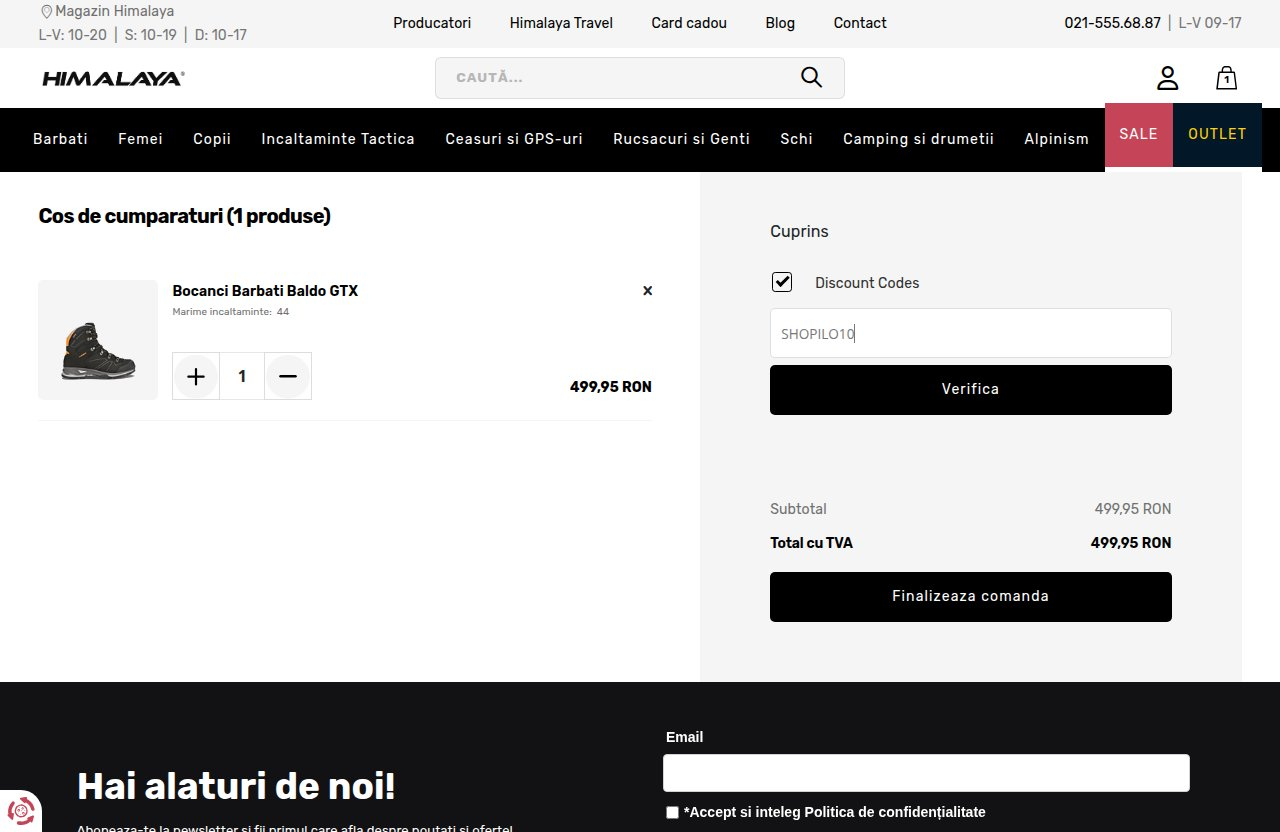Uncheck the Discount Codes checkbox
1280x832 pixels.
tap(782, 282)
